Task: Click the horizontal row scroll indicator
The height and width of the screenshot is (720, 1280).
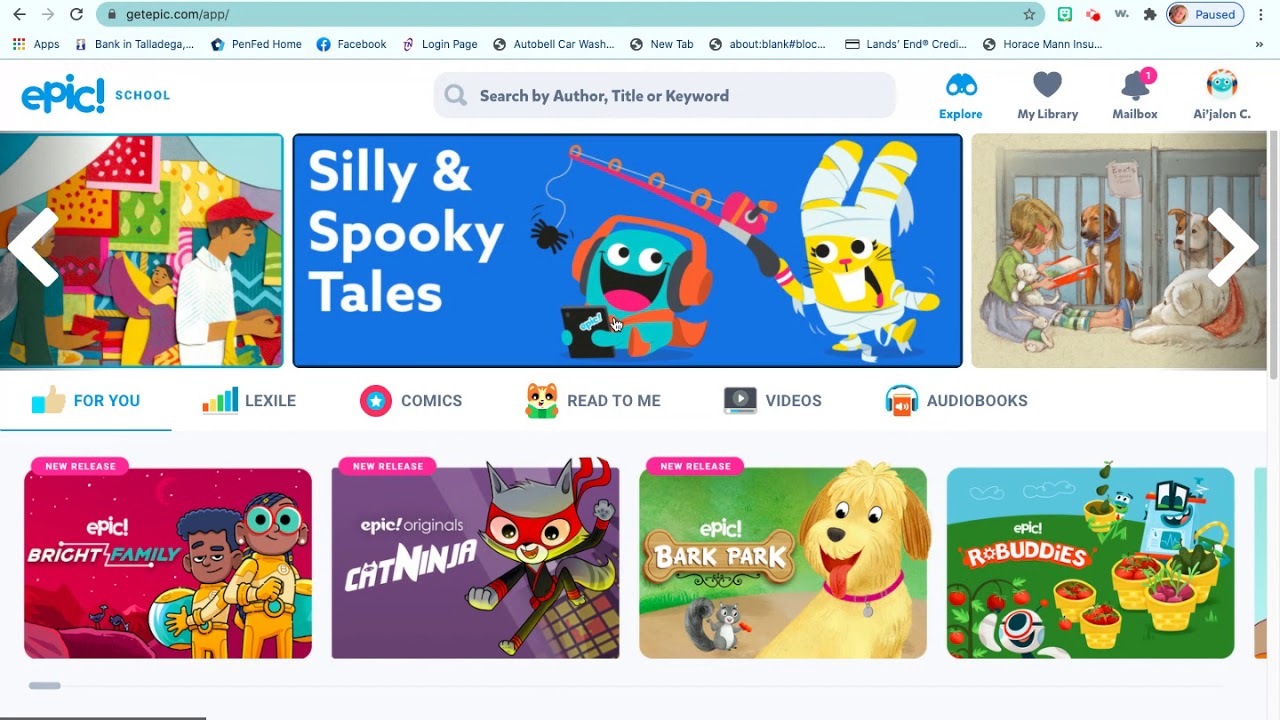Action: [45, 686]
